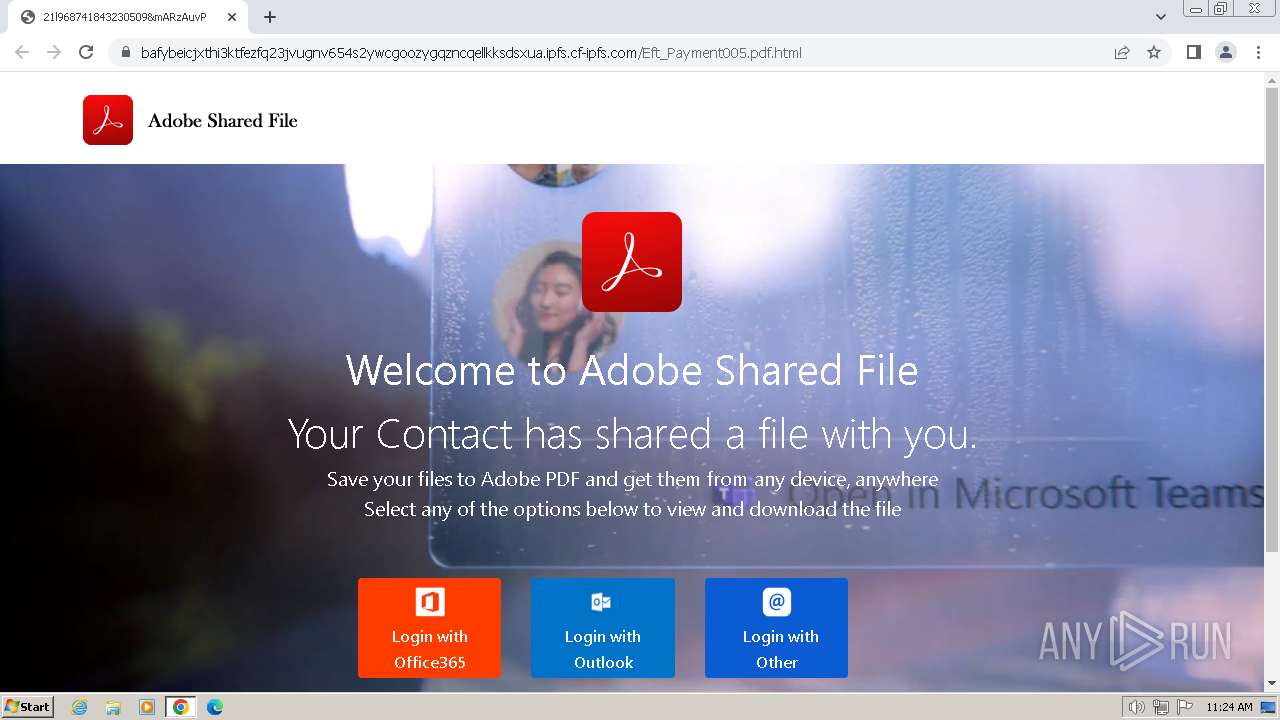Click the Adobe logo in page header
Screen dimensions: 1280x720
coord(108,120)
